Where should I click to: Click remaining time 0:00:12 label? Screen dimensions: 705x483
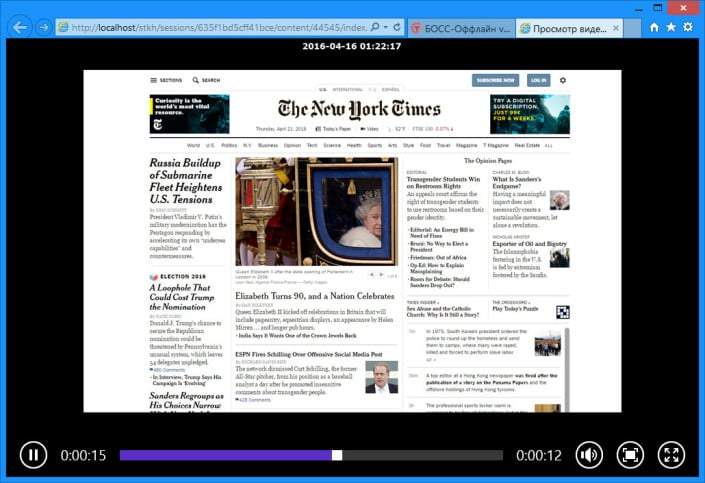point(539,456)
